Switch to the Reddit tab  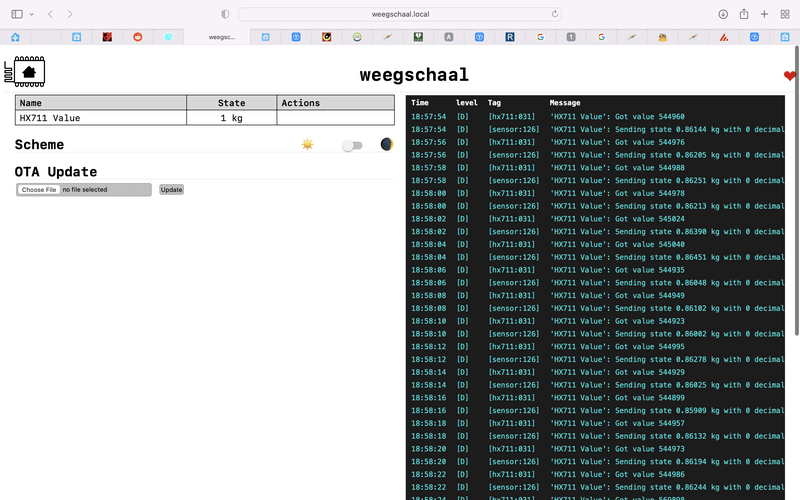[138, 37]
